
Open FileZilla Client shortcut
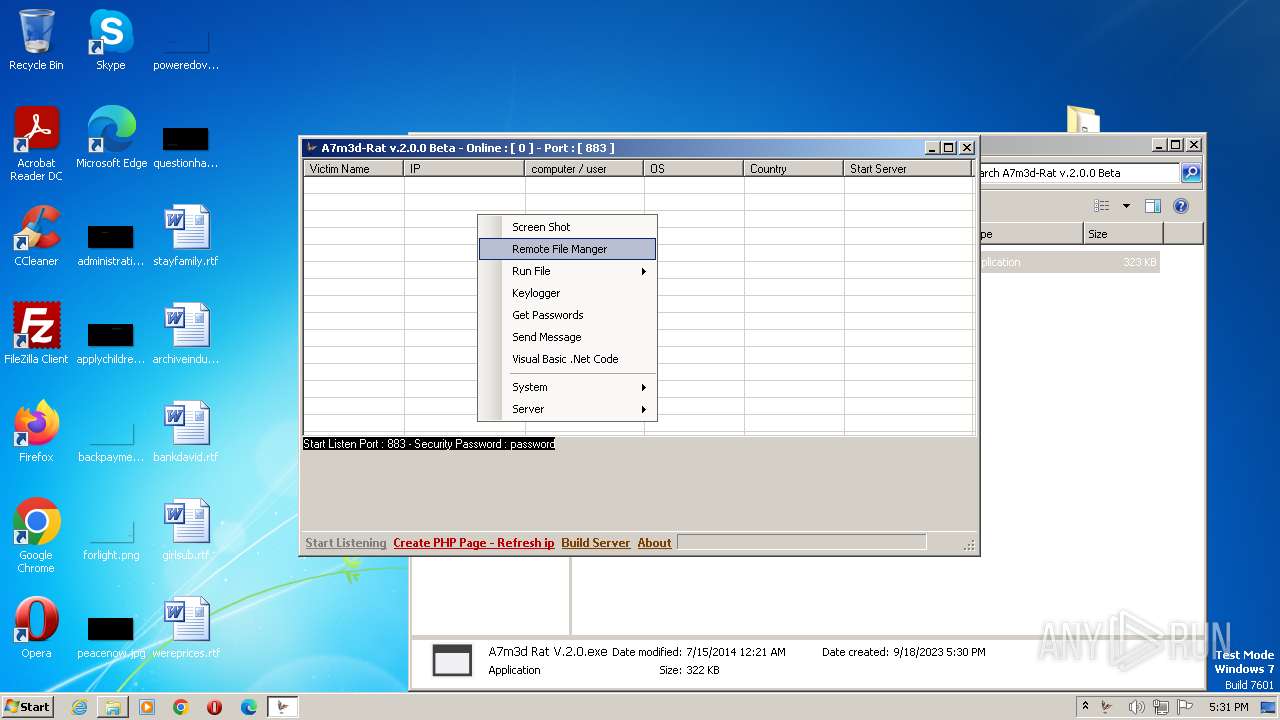[x=36, y=334]
